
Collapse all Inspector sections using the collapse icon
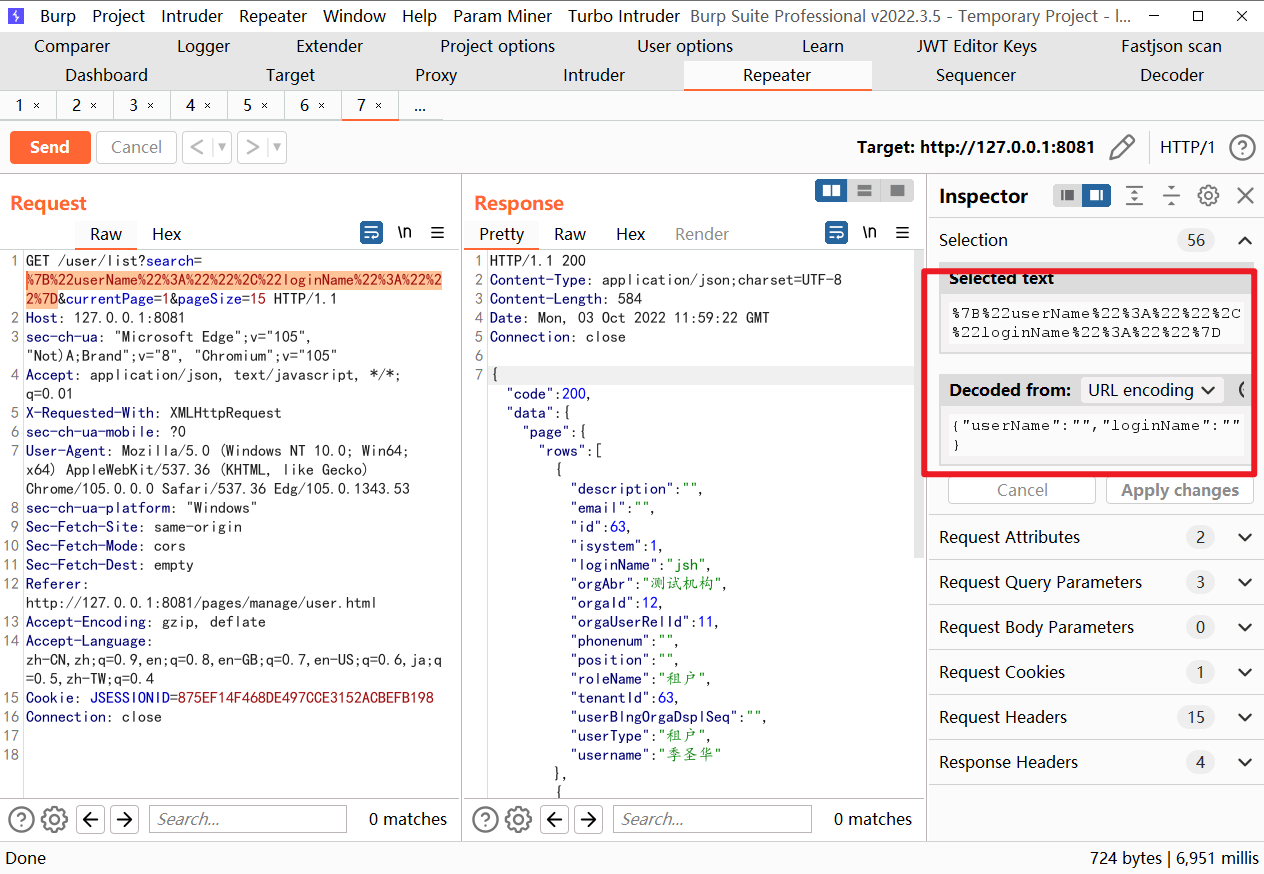(1171, 196)
